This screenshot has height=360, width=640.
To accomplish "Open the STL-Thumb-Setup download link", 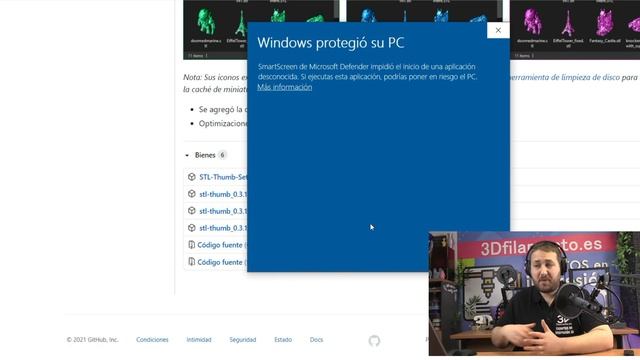I will point(223,177).
